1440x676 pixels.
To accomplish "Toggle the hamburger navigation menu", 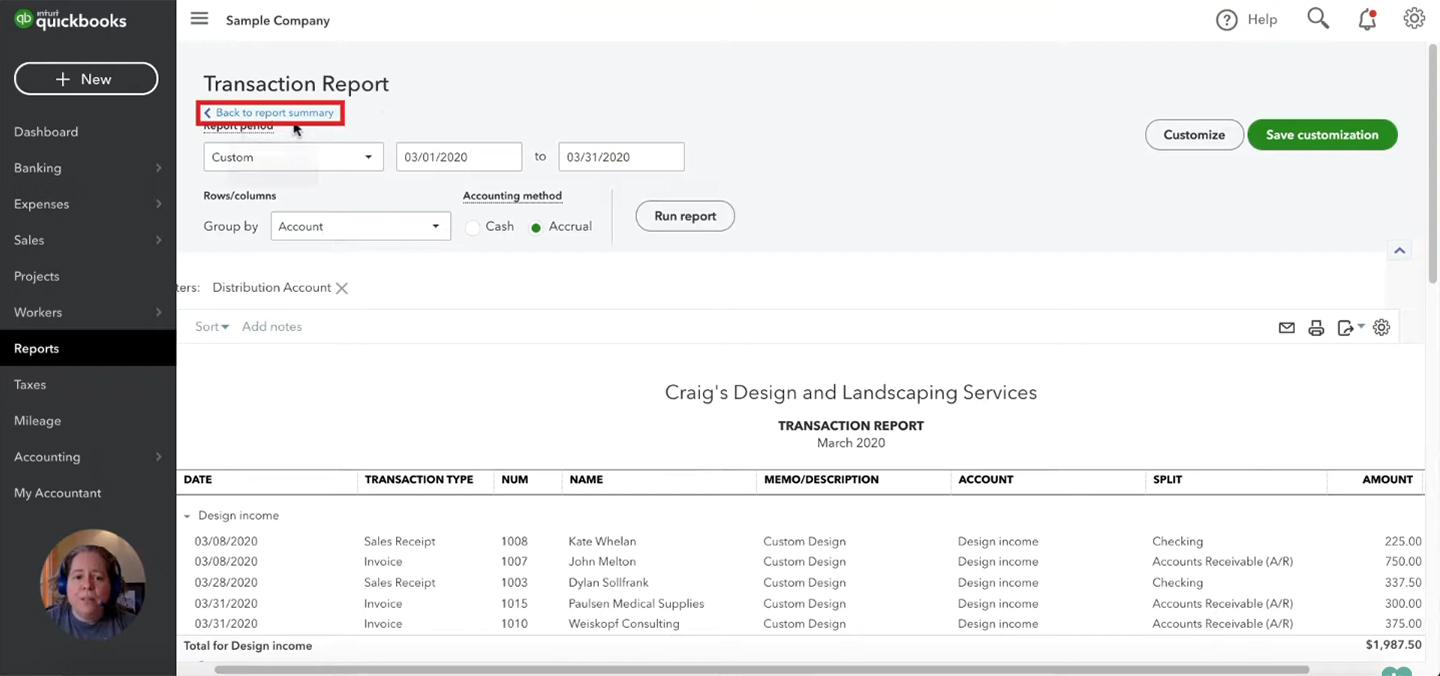I will (199, 19).
